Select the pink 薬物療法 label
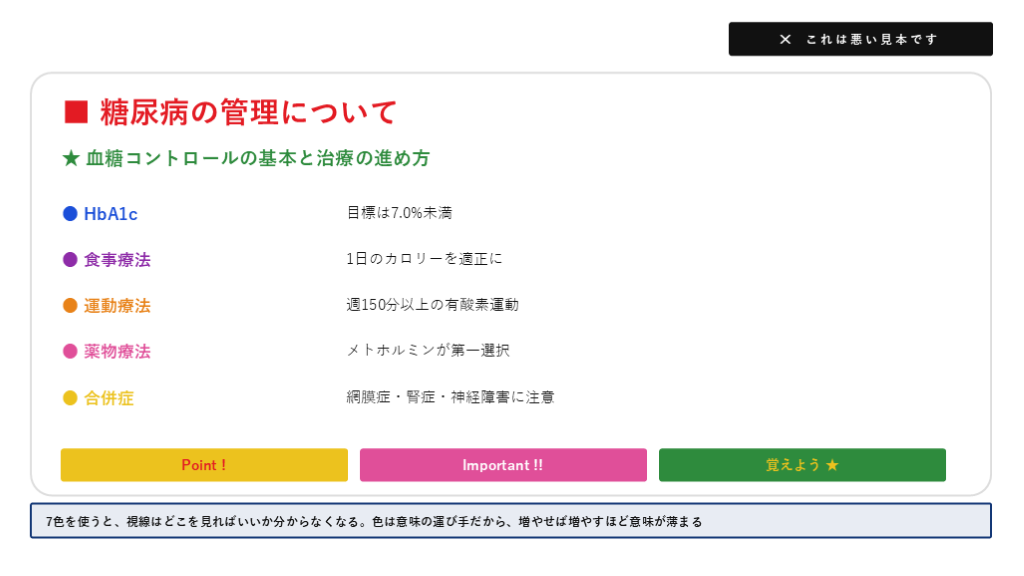The height and width of the screenshot is (576, 1024). (x=117, y=352)
